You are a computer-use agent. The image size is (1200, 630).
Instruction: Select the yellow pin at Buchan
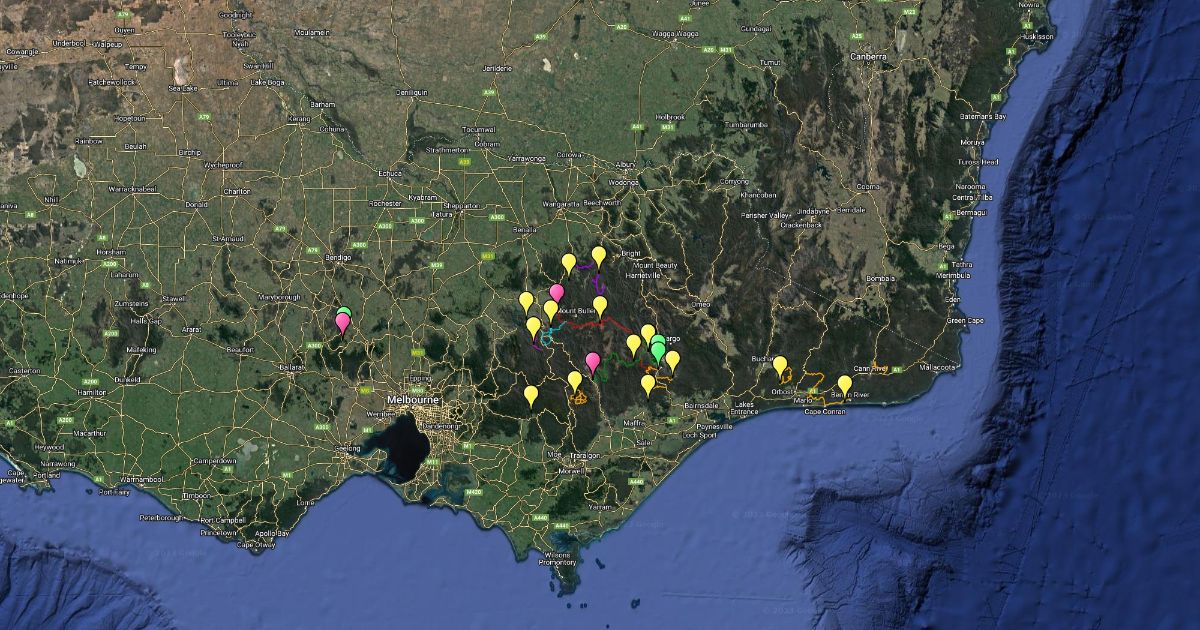pos(780,366)
